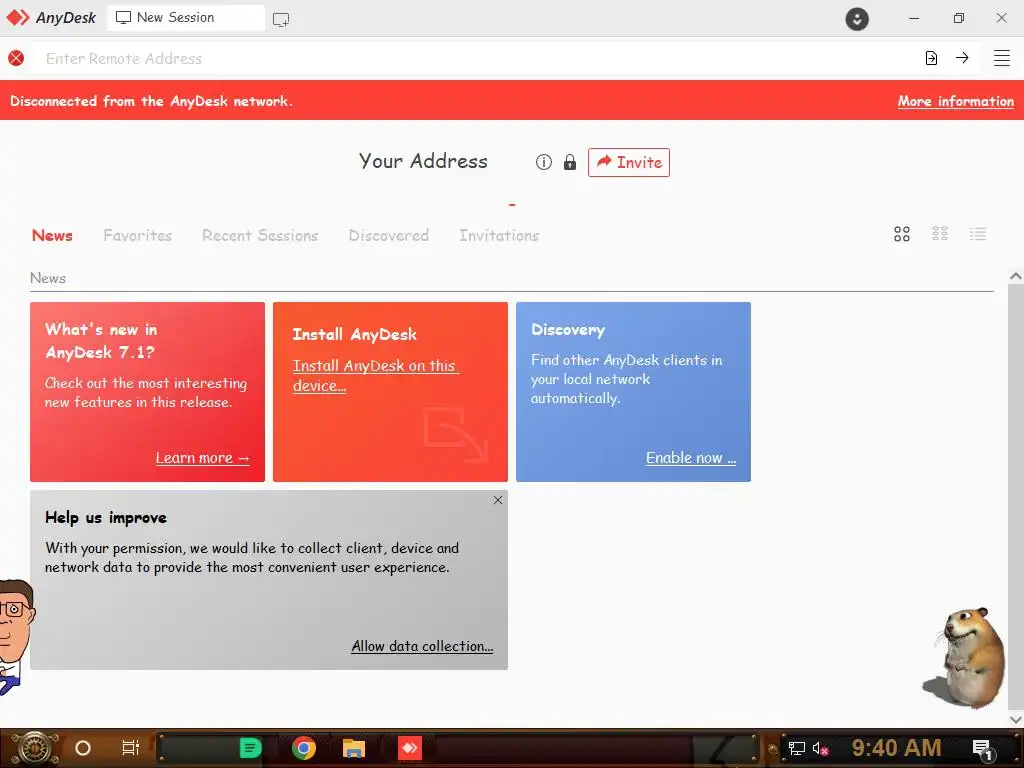Image resolution: width=1024 pixels, height=768 pixels.
Task: Click the Discovery news card
Action: tap(633, 392)
